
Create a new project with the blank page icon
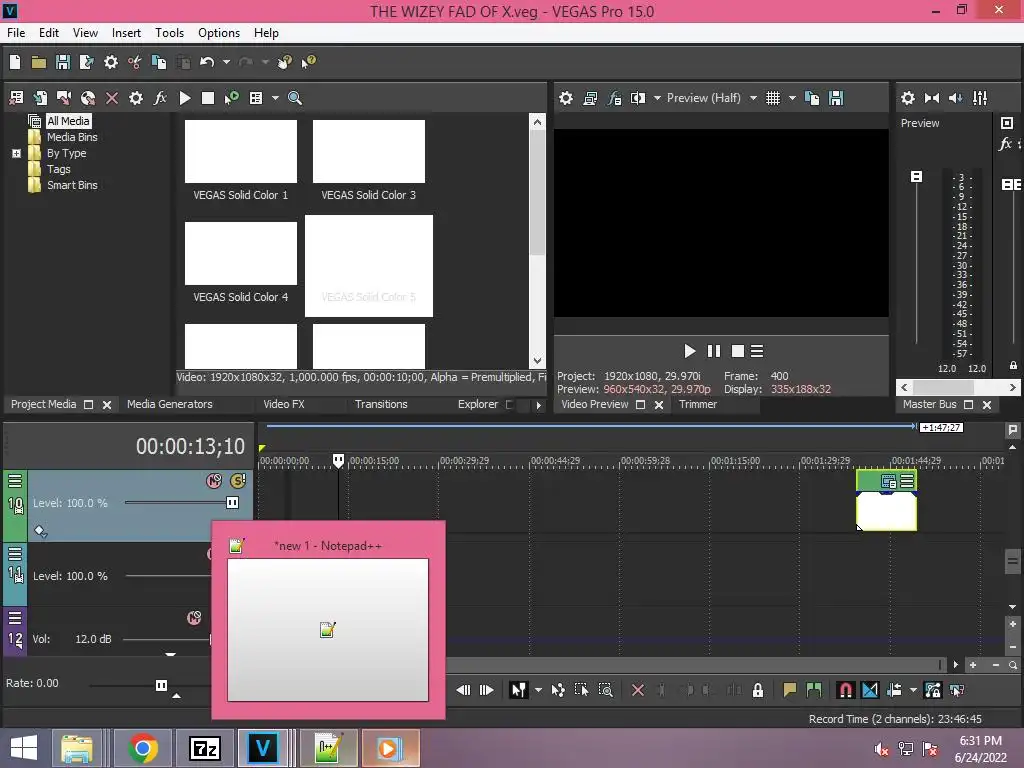pos(15,62)
